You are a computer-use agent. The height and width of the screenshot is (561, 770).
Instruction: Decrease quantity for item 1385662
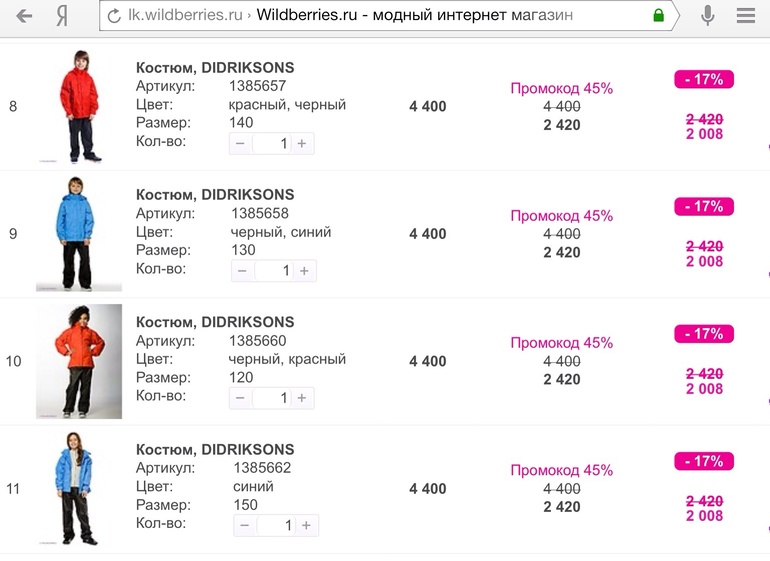tap(245, 525)
